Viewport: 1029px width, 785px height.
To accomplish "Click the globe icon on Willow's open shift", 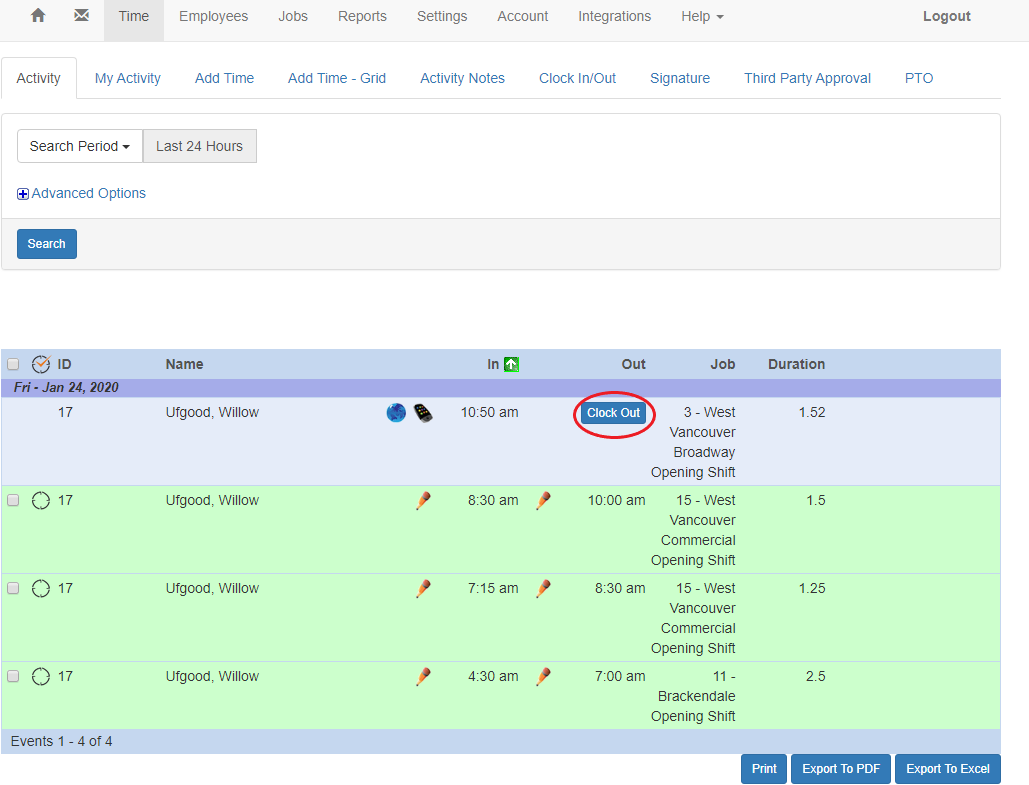I will point(396,412).
